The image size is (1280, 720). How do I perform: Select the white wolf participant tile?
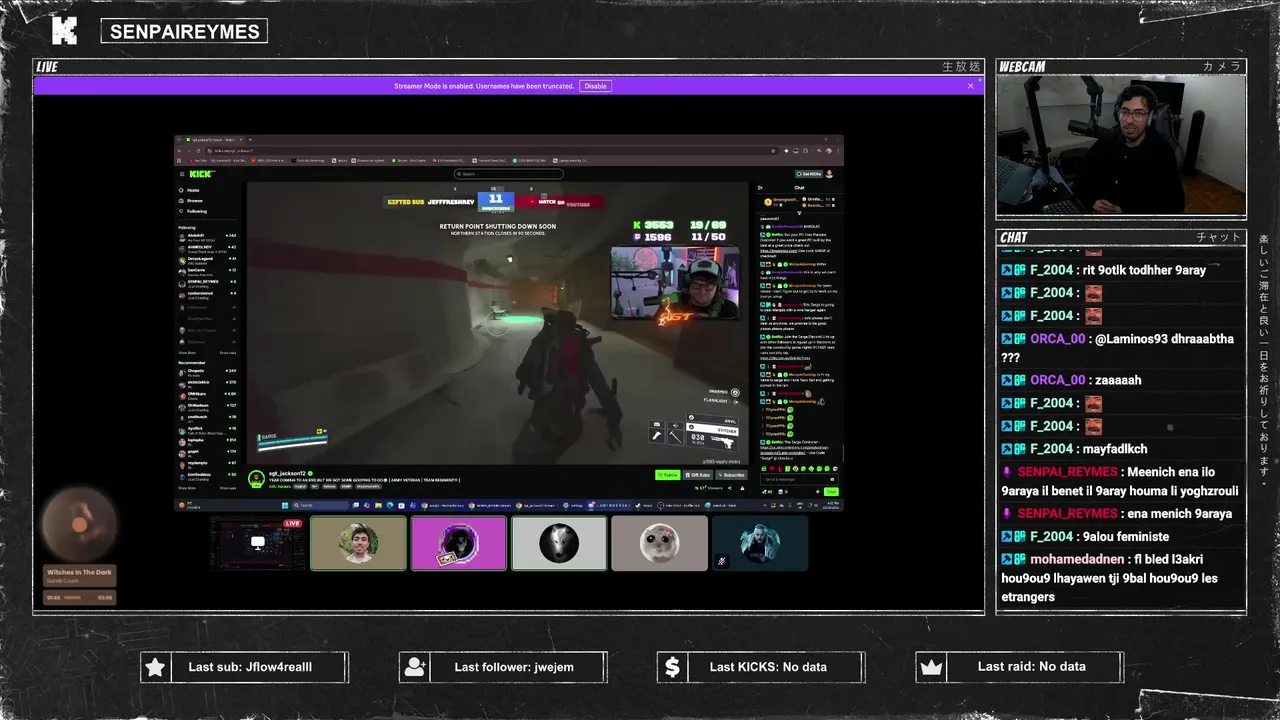[x=559, y=543]
